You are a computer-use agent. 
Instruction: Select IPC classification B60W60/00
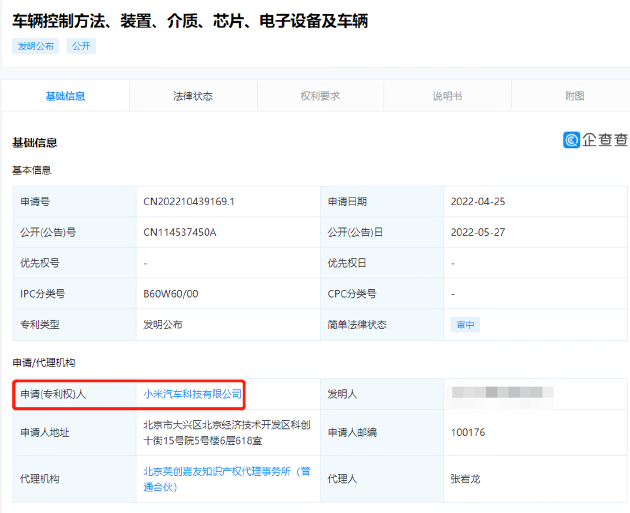click(x=171, y=294)
